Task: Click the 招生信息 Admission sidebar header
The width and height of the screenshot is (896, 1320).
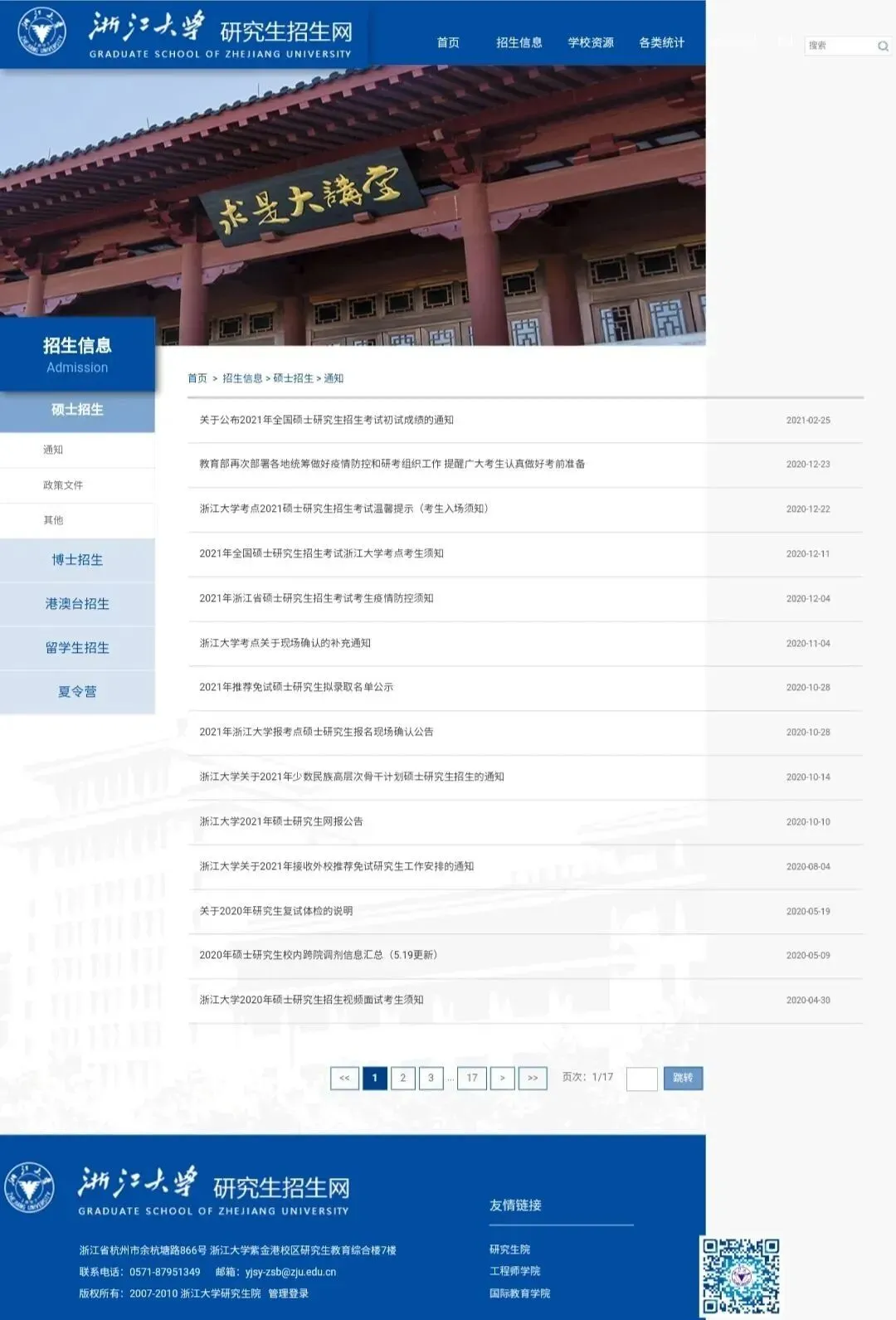Action: click(77, 354)
